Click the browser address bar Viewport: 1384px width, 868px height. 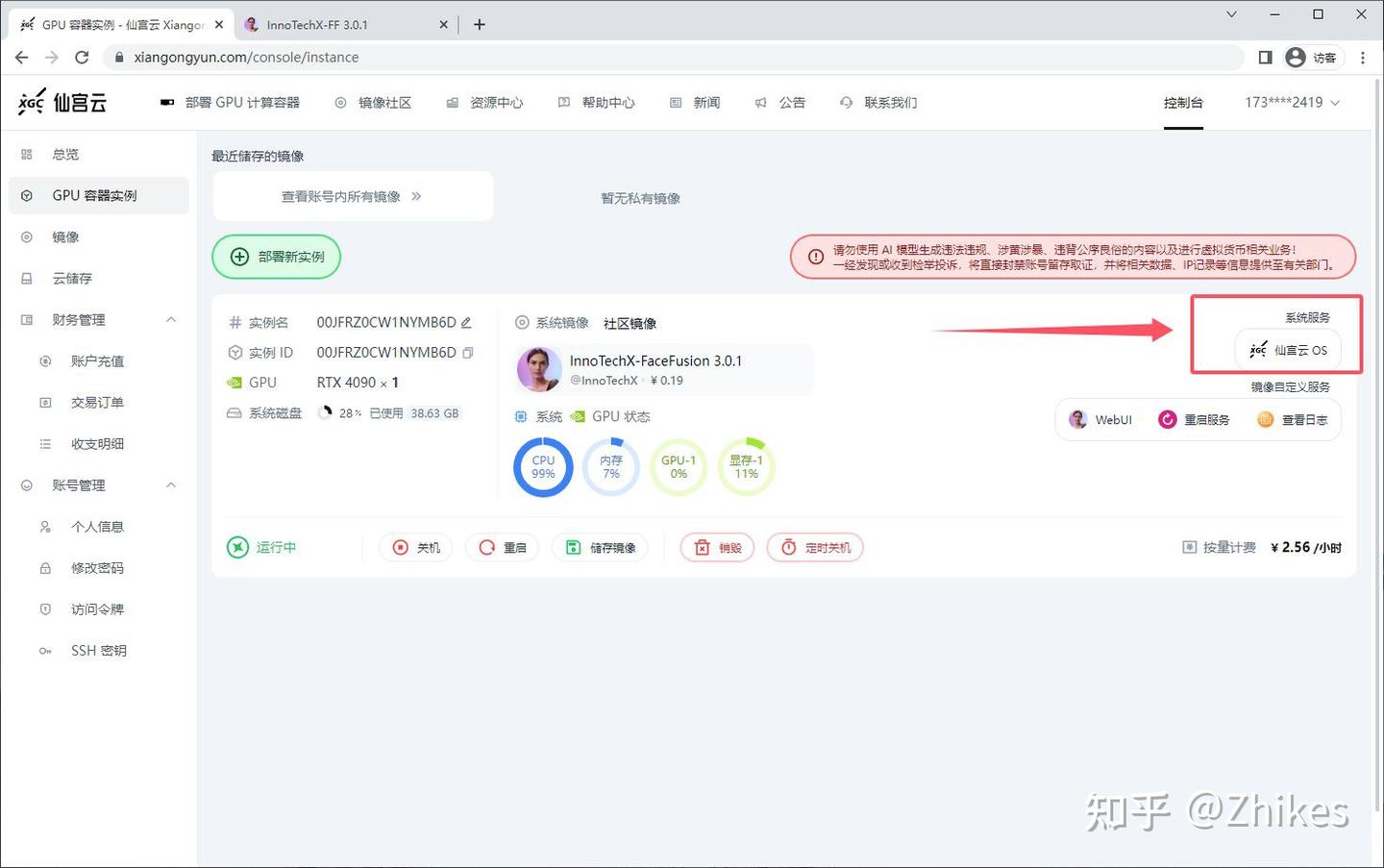(673, 58)
